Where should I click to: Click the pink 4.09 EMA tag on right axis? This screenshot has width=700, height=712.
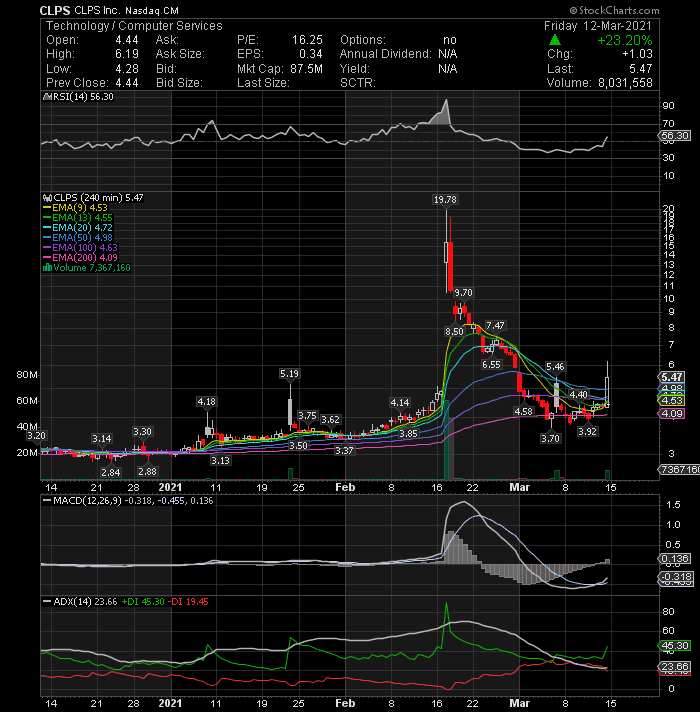coord(672,413)
